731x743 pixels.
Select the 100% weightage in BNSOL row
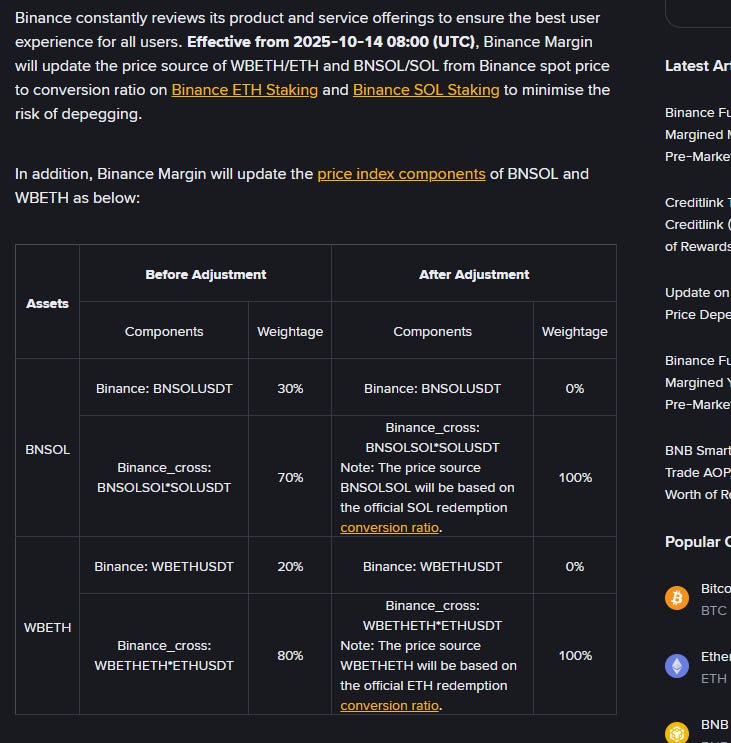tap(575, 477)
